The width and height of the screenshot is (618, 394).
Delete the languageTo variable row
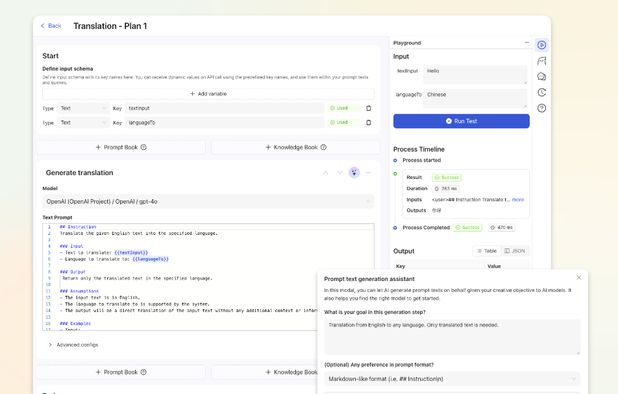point(369,123)
